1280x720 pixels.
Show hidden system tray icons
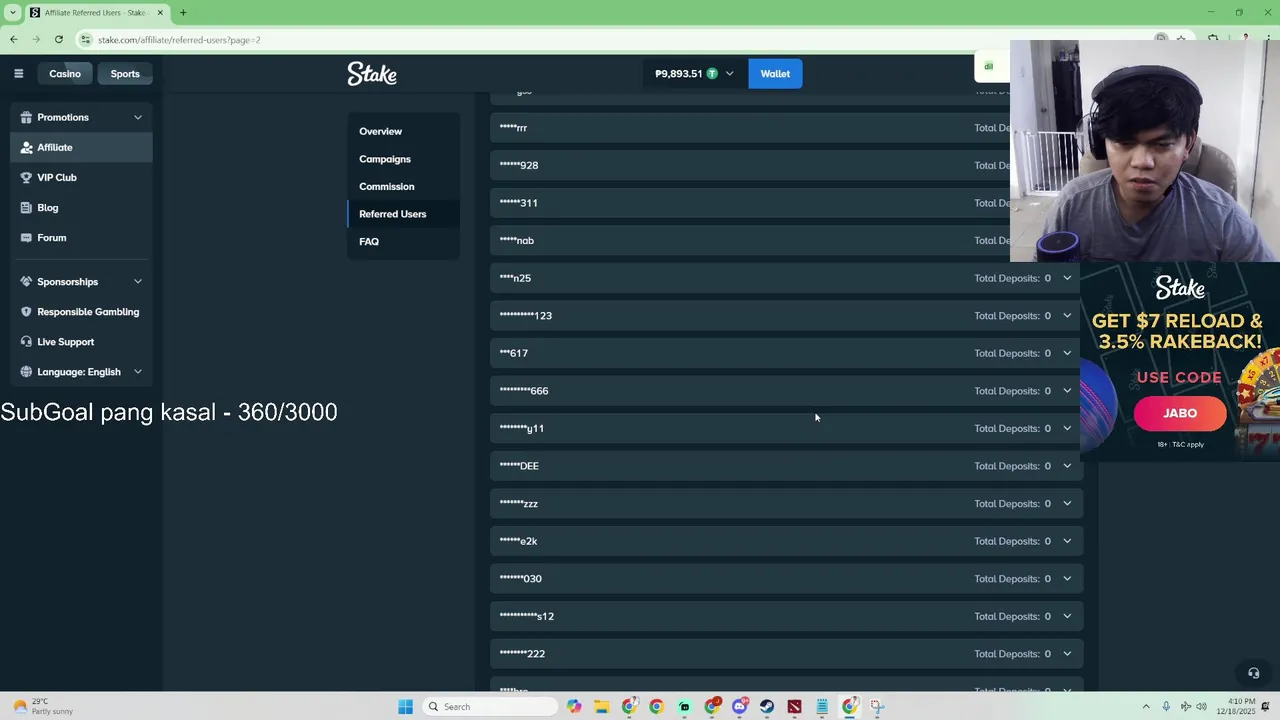click(x=1146, y=706)
